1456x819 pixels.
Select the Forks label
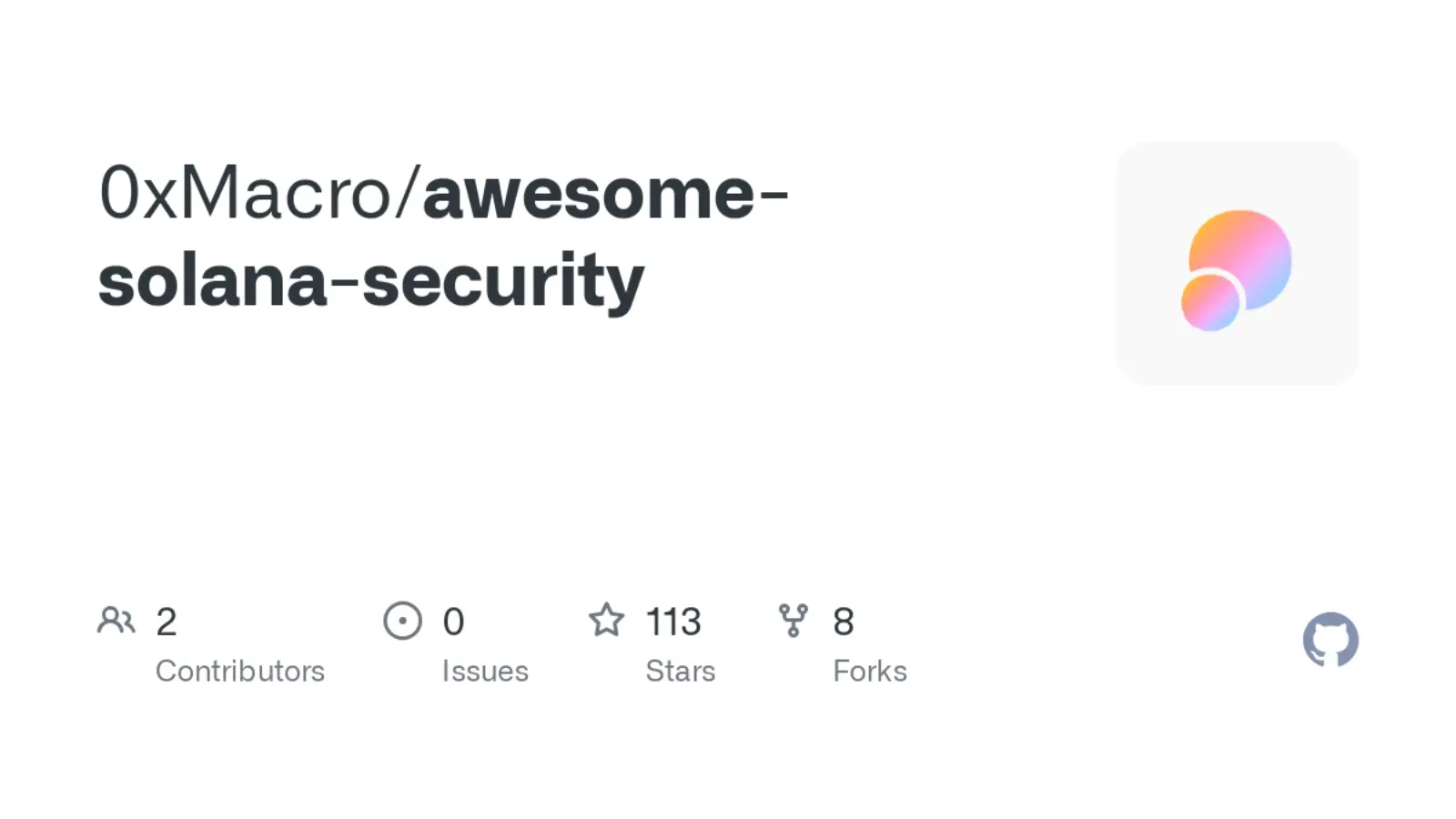point(870,671)
